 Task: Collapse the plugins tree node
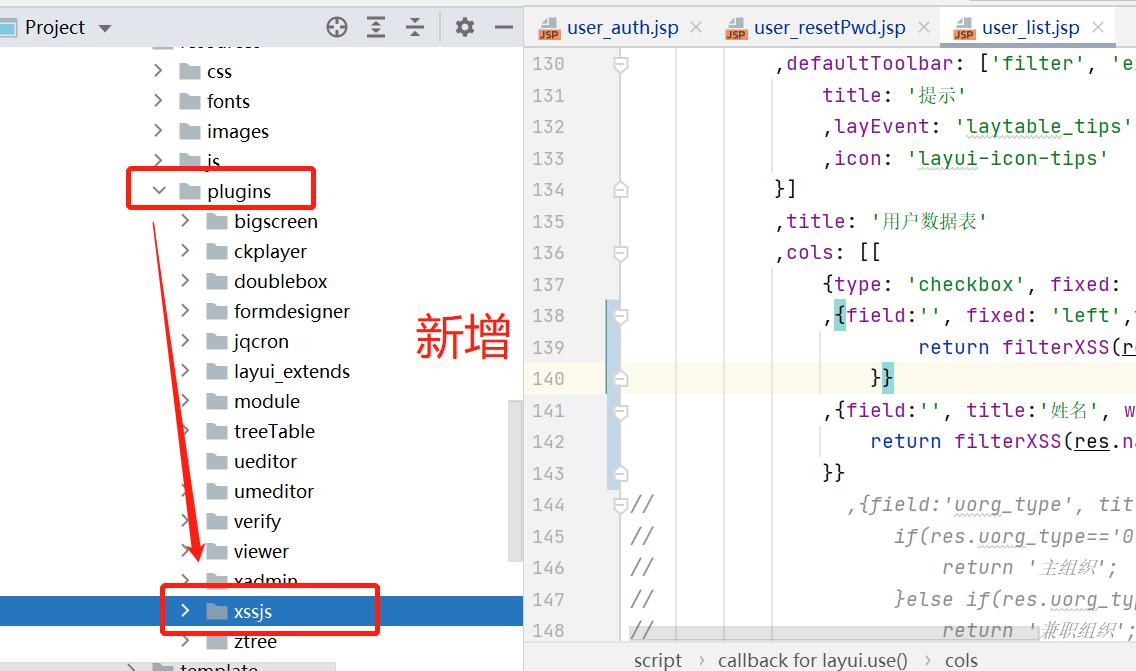(x=158, y=190)
